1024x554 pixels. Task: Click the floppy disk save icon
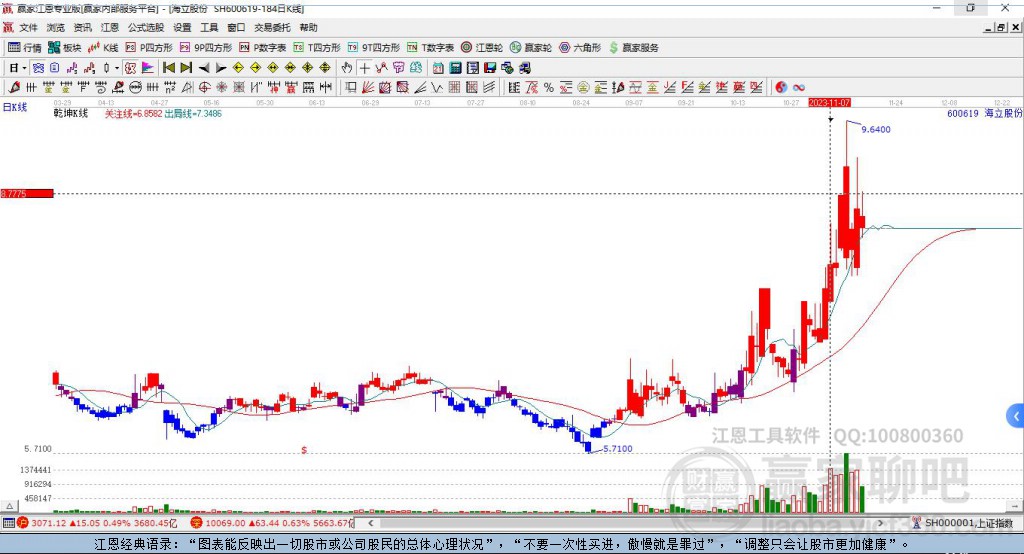(490, 68)
